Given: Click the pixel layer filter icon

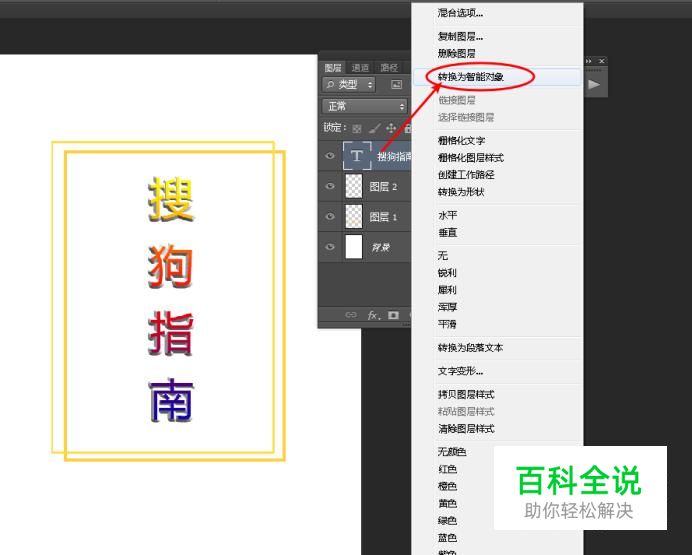Looking at the screenshot, I should pos(396,84).
